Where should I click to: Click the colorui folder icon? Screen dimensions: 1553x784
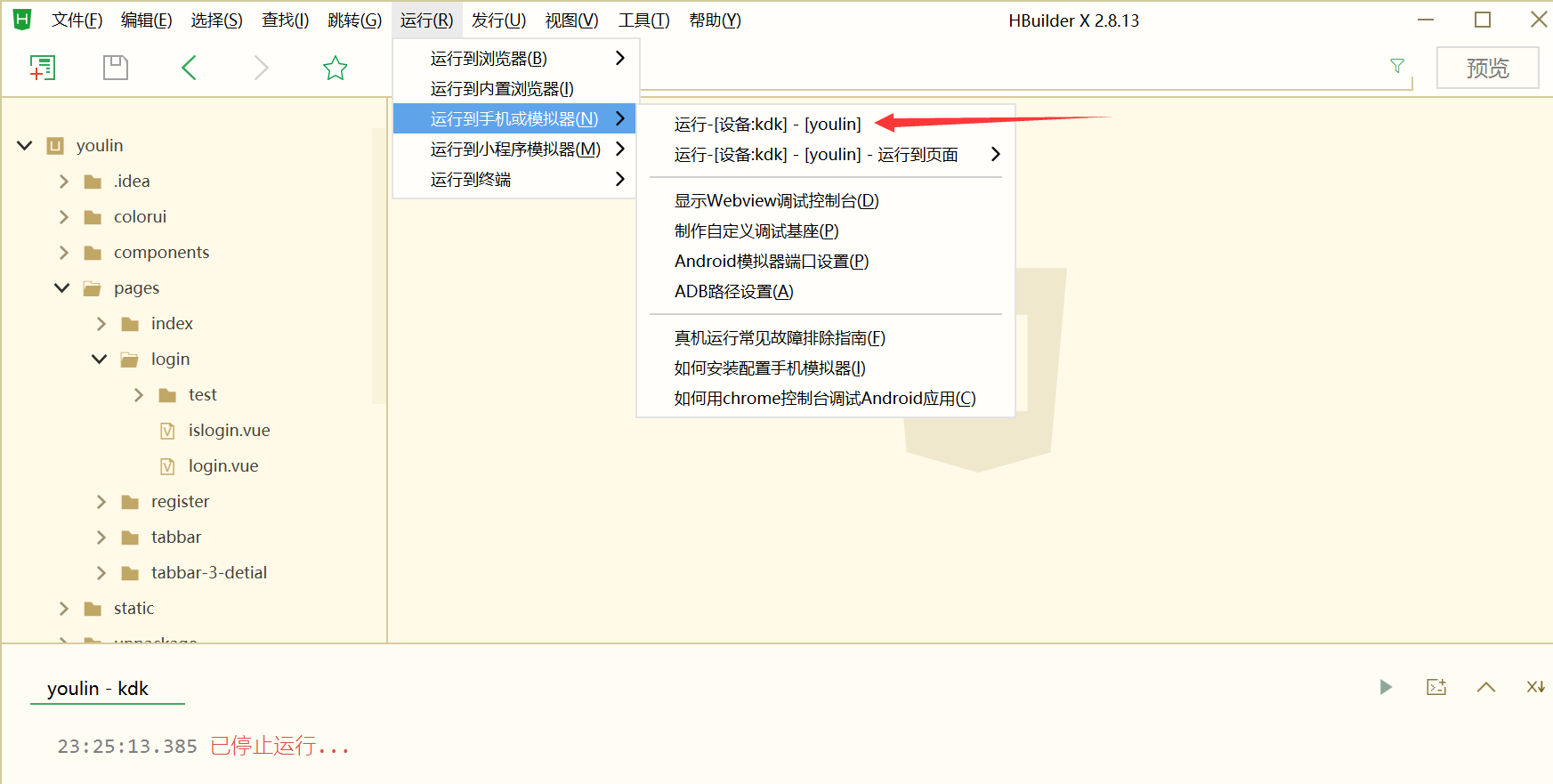point(93,217)
